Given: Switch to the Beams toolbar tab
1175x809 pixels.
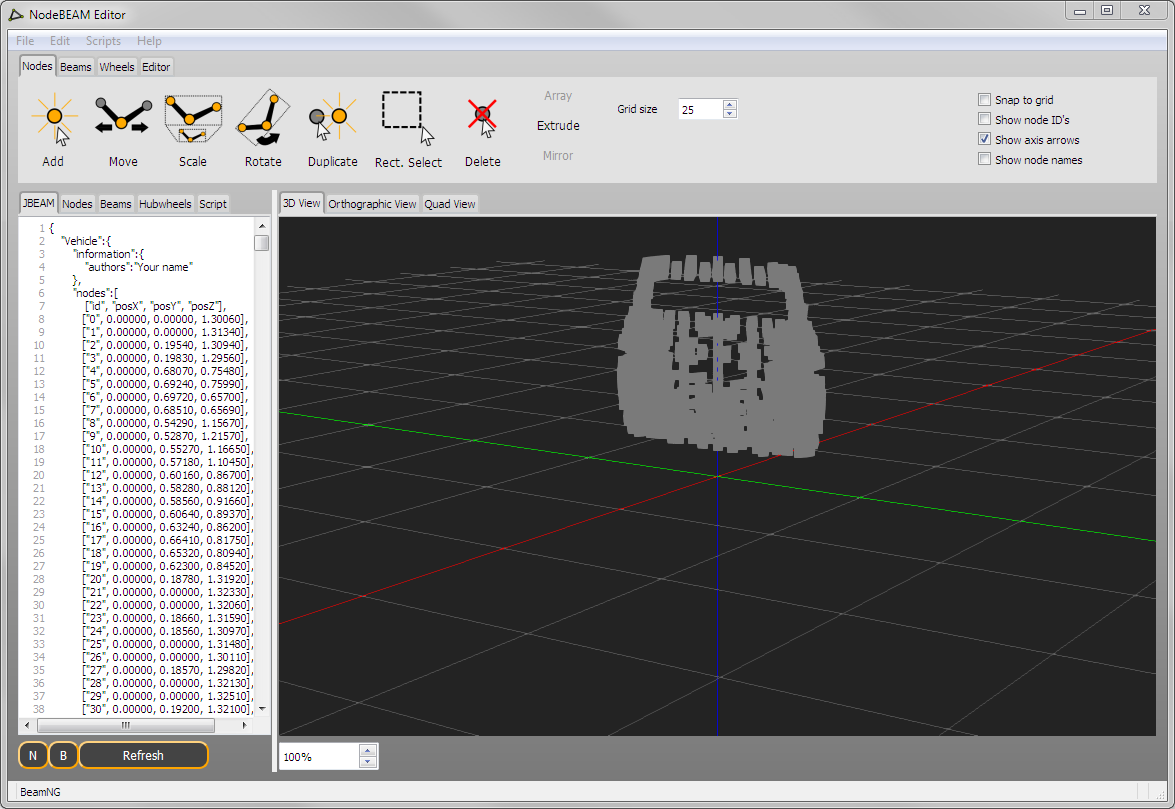Looking at the screenshot, I should click(x=76, y=67).
